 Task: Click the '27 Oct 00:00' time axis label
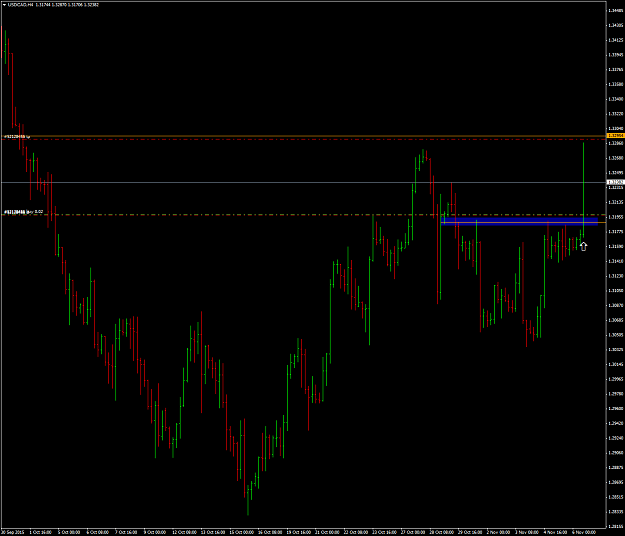tap(413, 532)
